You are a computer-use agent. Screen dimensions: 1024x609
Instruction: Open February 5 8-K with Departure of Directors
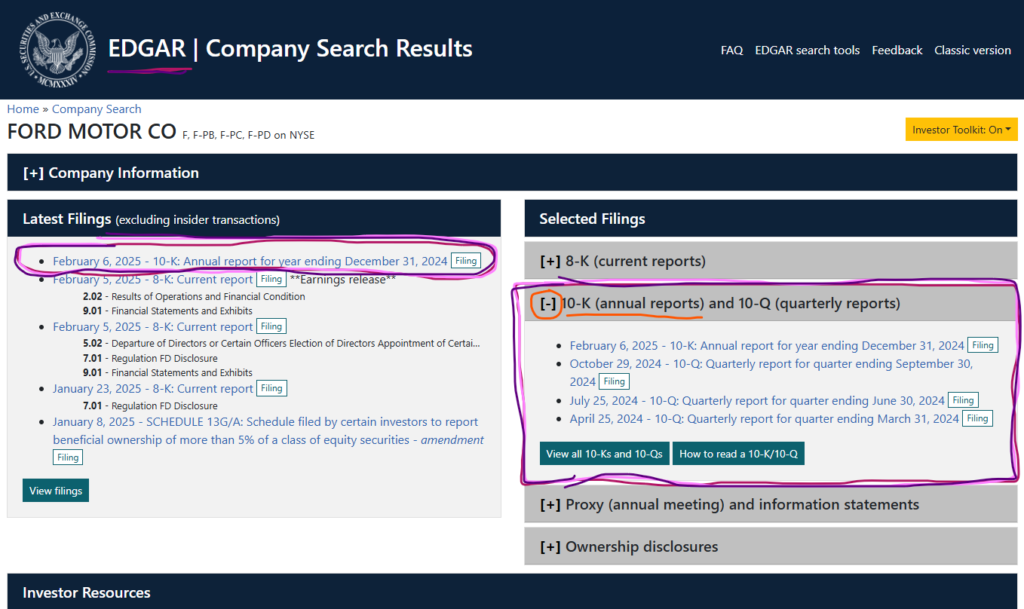pyautogui.click(x=153, y=326)
